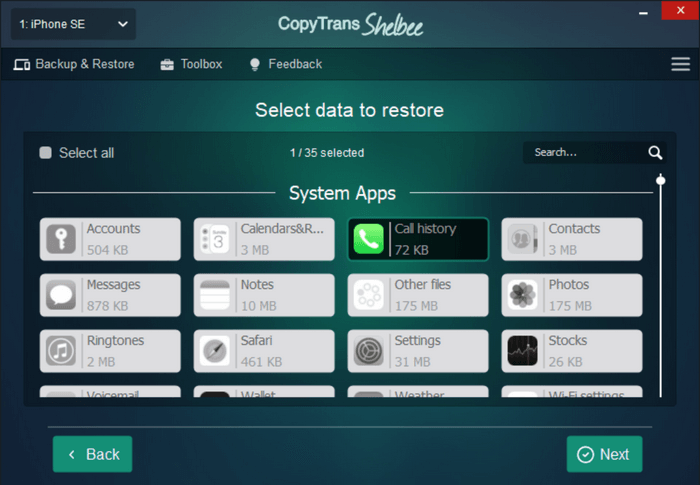Proceed with the Next button
Screen dimensions: 700x485
pos(604,454)
